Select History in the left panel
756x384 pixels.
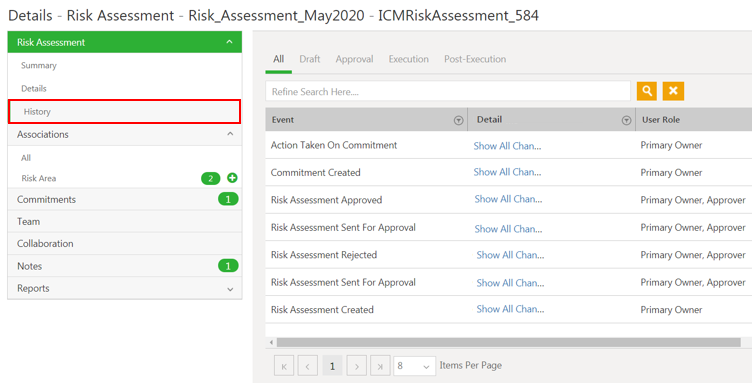tap(124, 111)
